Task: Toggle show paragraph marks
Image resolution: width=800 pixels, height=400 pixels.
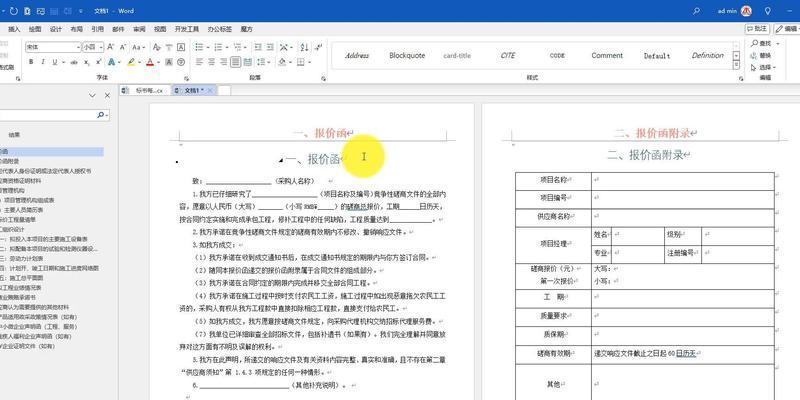Action: tap(318, 47)
